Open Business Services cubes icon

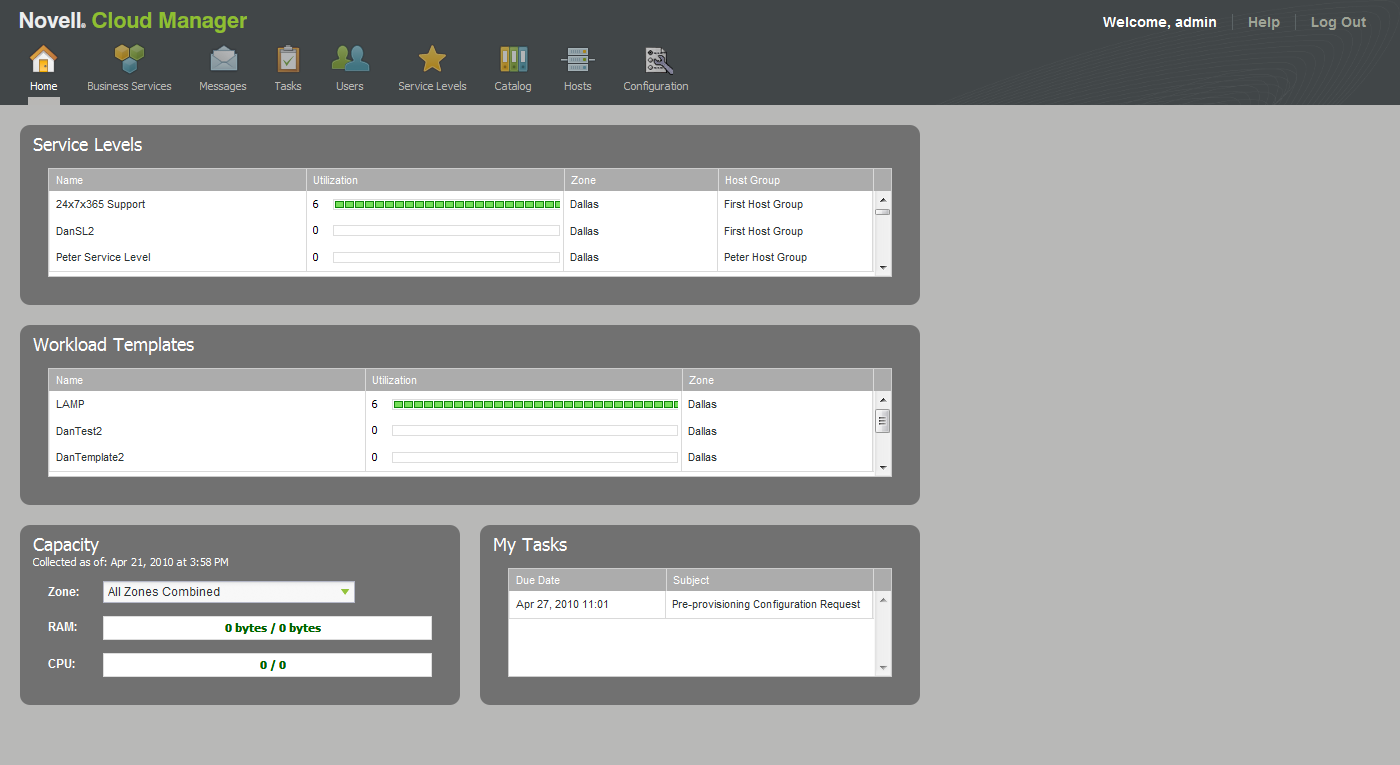129,59
